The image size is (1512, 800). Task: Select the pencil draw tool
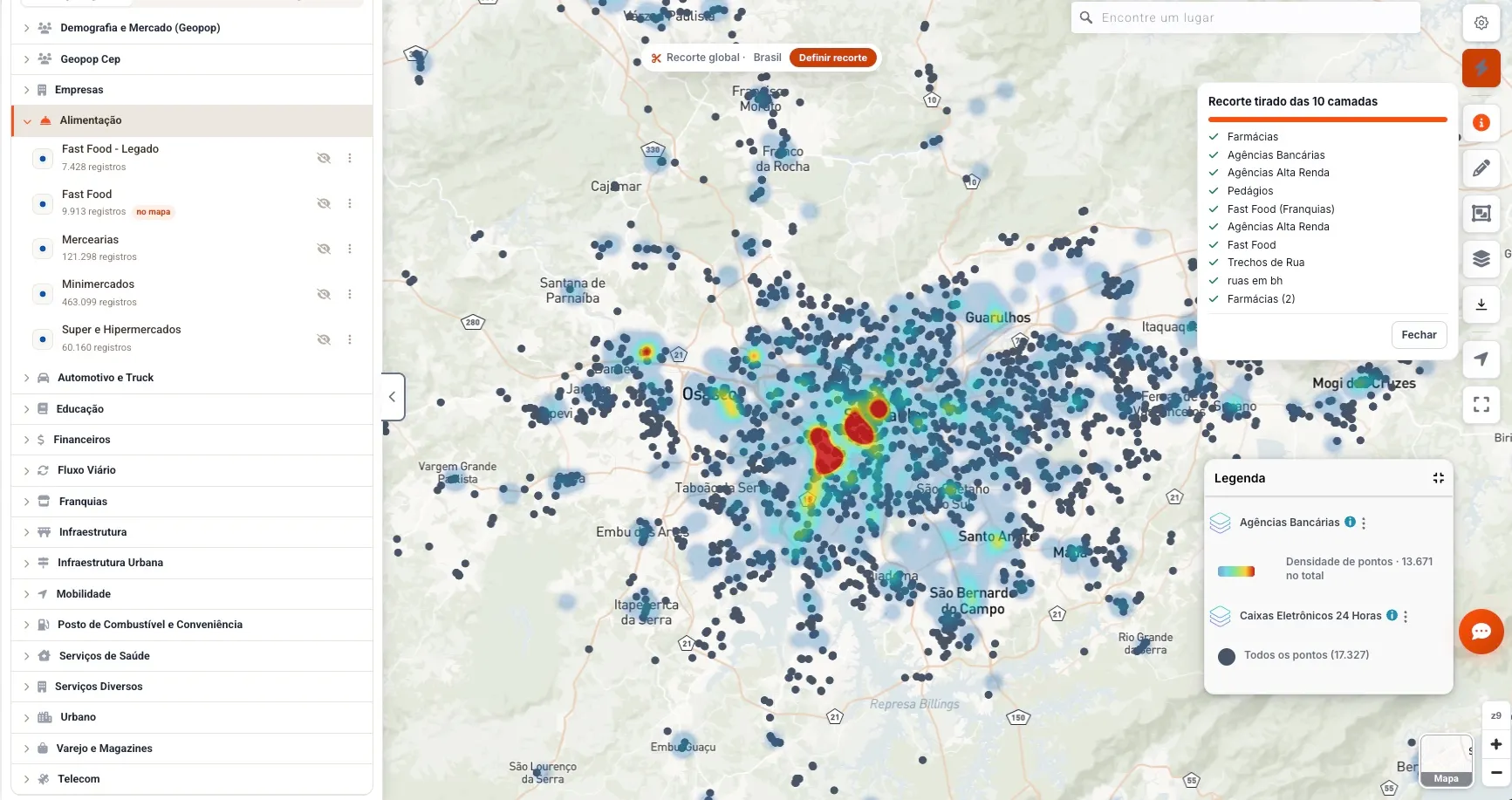click(1481, 168)
